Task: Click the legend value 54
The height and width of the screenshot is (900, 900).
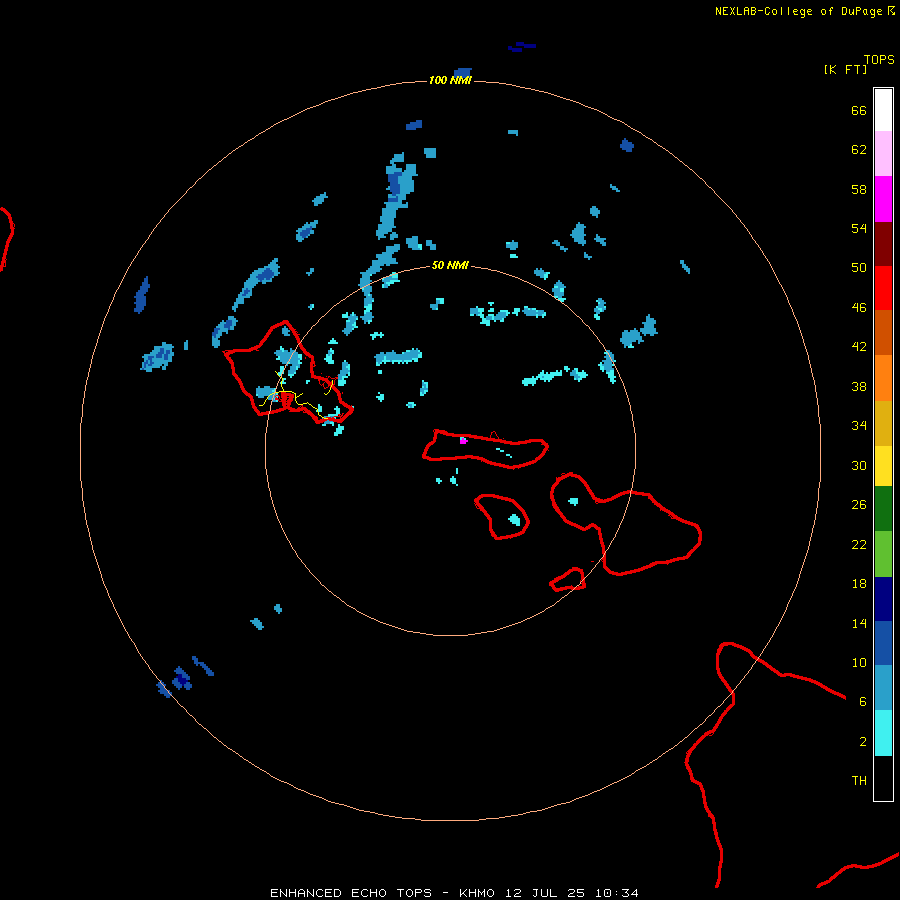Action: click(859, 228)
